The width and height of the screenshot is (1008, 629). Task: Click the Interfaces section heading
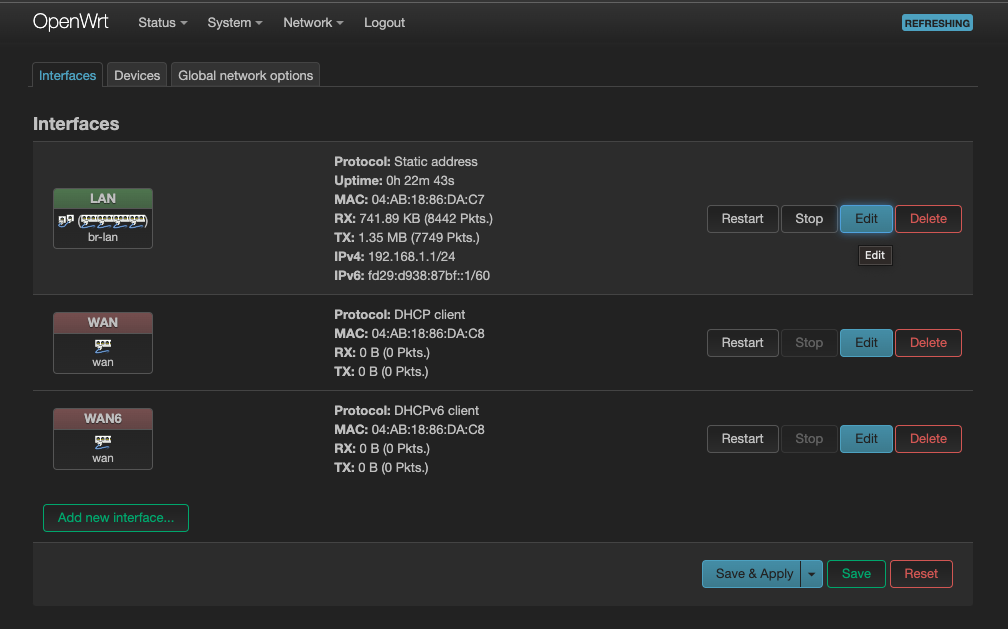tap(76, 123)
